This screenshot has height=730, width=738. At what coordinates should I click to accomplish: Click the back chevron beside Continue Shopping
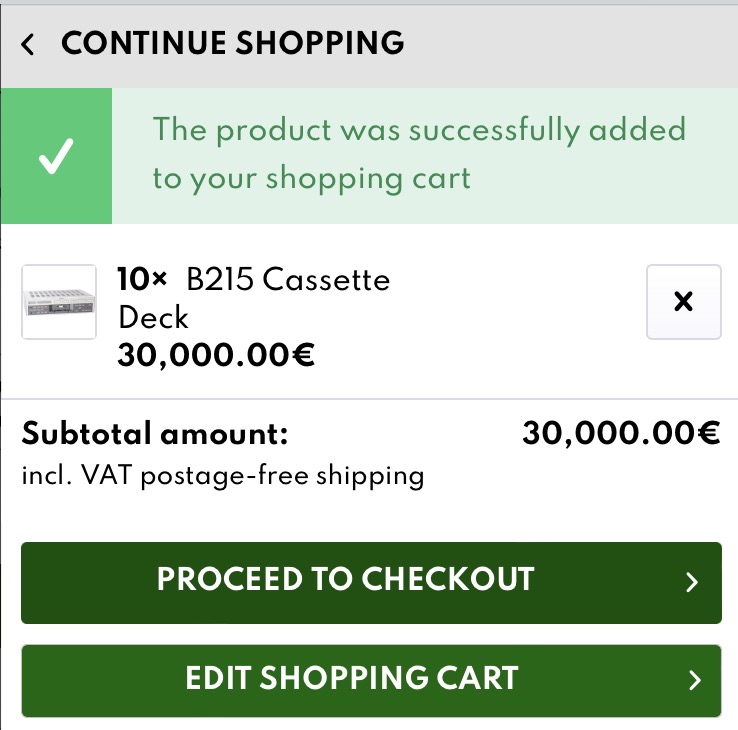tap(28, 45)
